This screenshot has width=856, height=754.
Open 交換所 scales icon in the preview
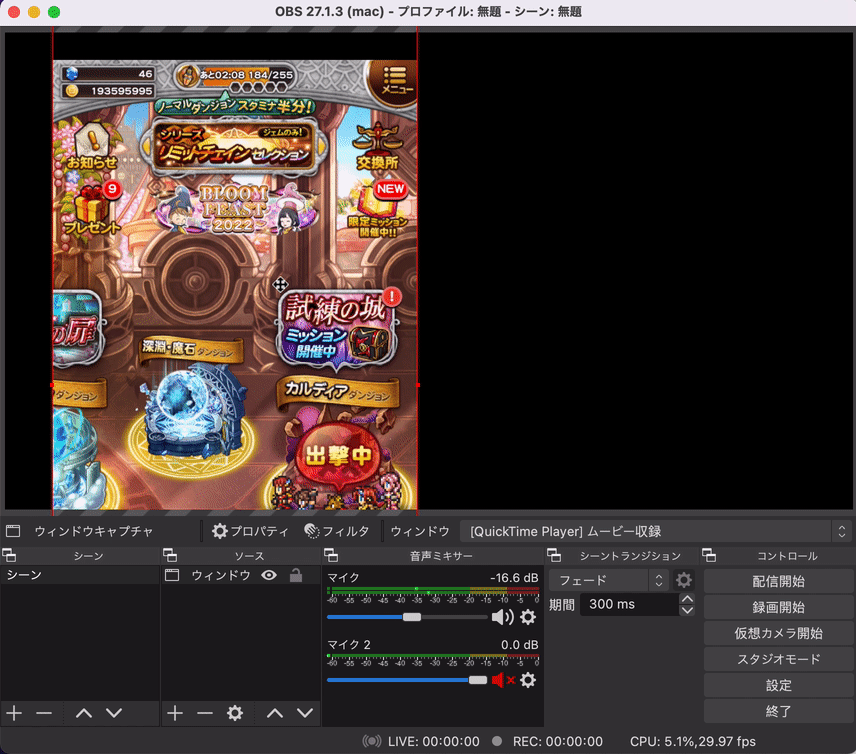(x=377, y=146)
